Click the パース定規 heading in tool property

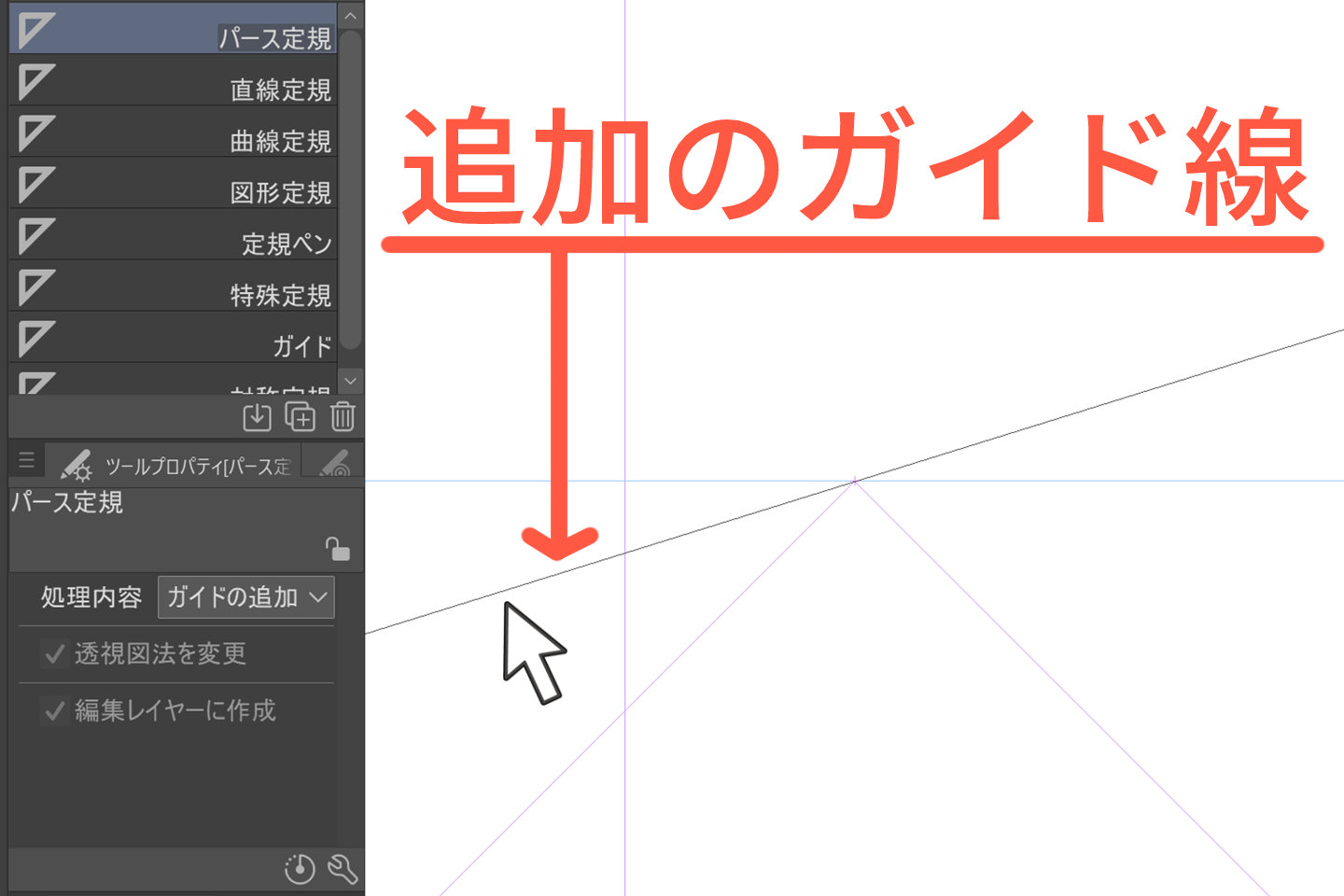click(x=67, y=503)
